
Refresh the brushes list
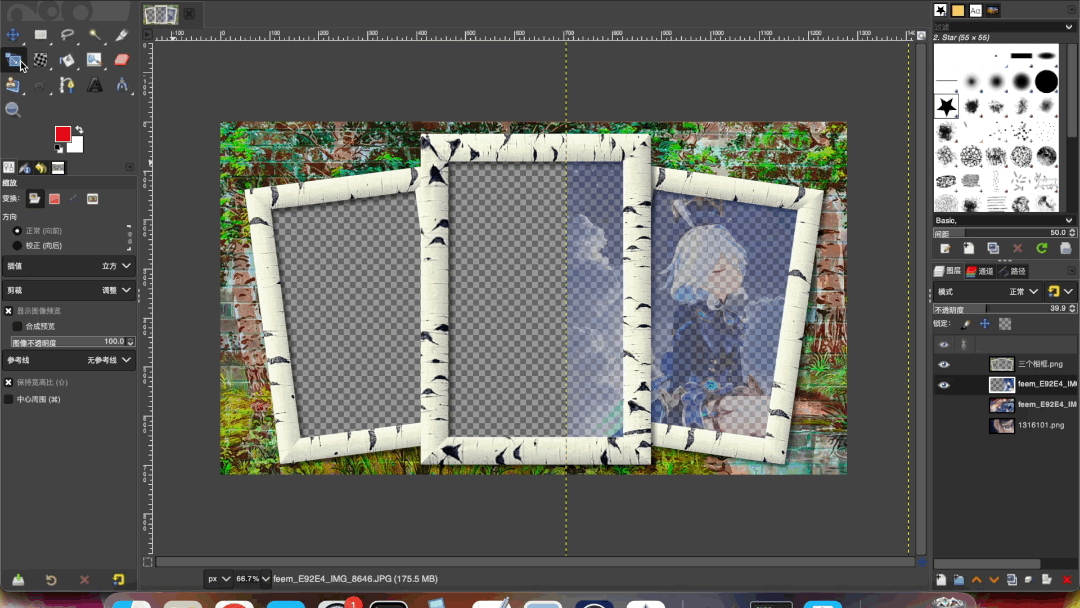click(x=1041, y=249)
